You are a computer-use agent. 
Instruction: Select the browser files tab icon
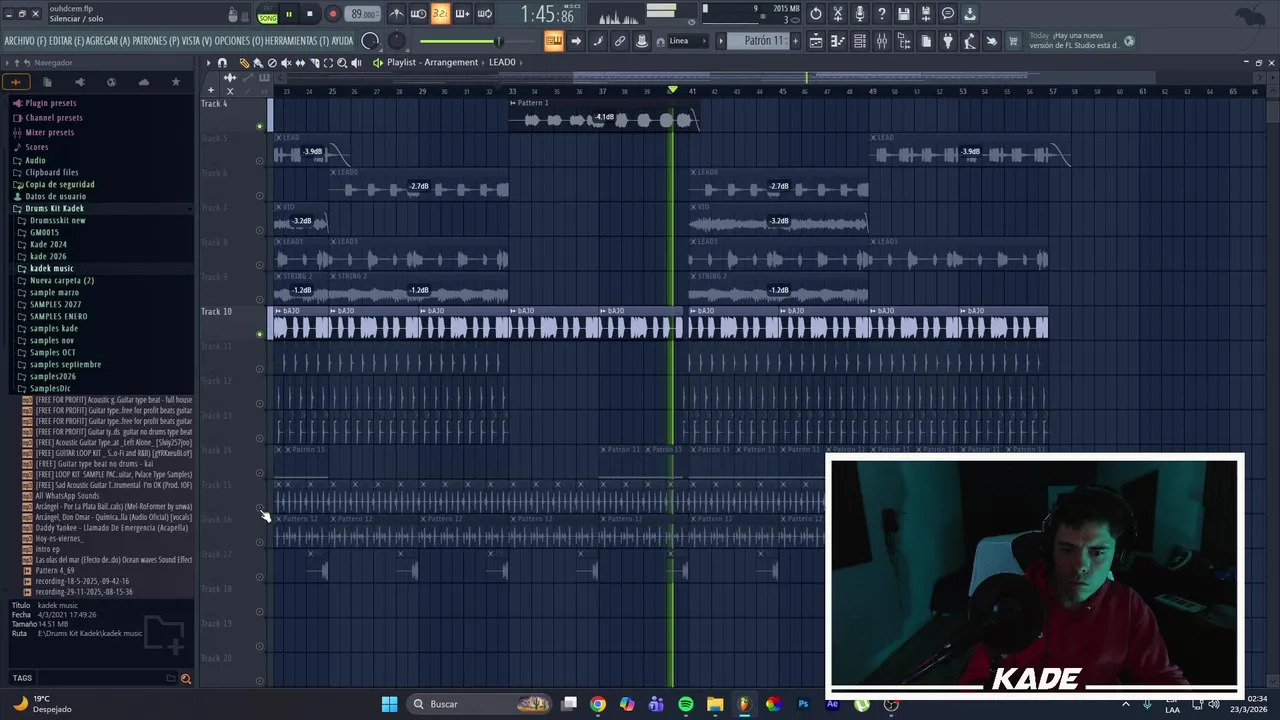tap(47, 82)
